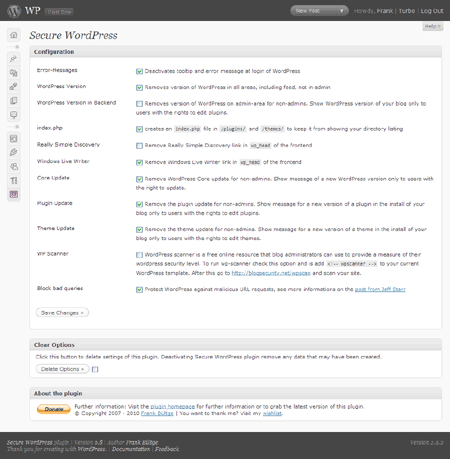This screenshot has height=459, width=450.
Task: Collapse the About the plugin panel header
Action: (x=236, y=393)
